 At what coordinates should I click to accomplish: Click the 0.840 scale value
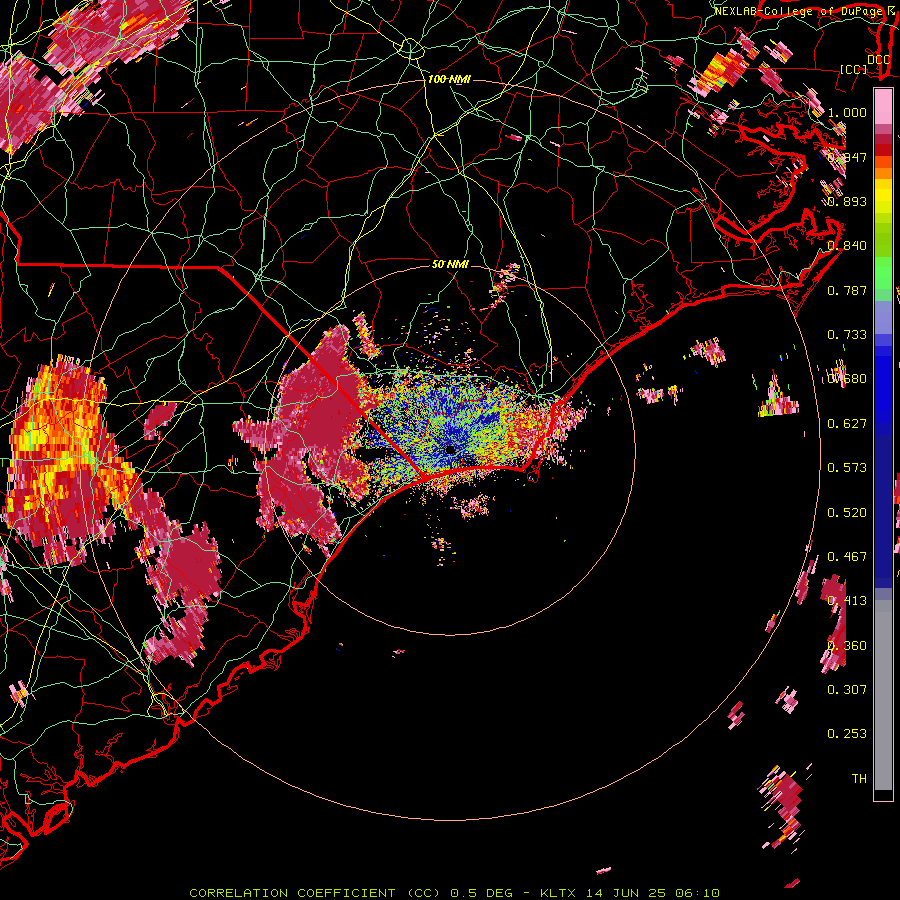click(847, 246)
